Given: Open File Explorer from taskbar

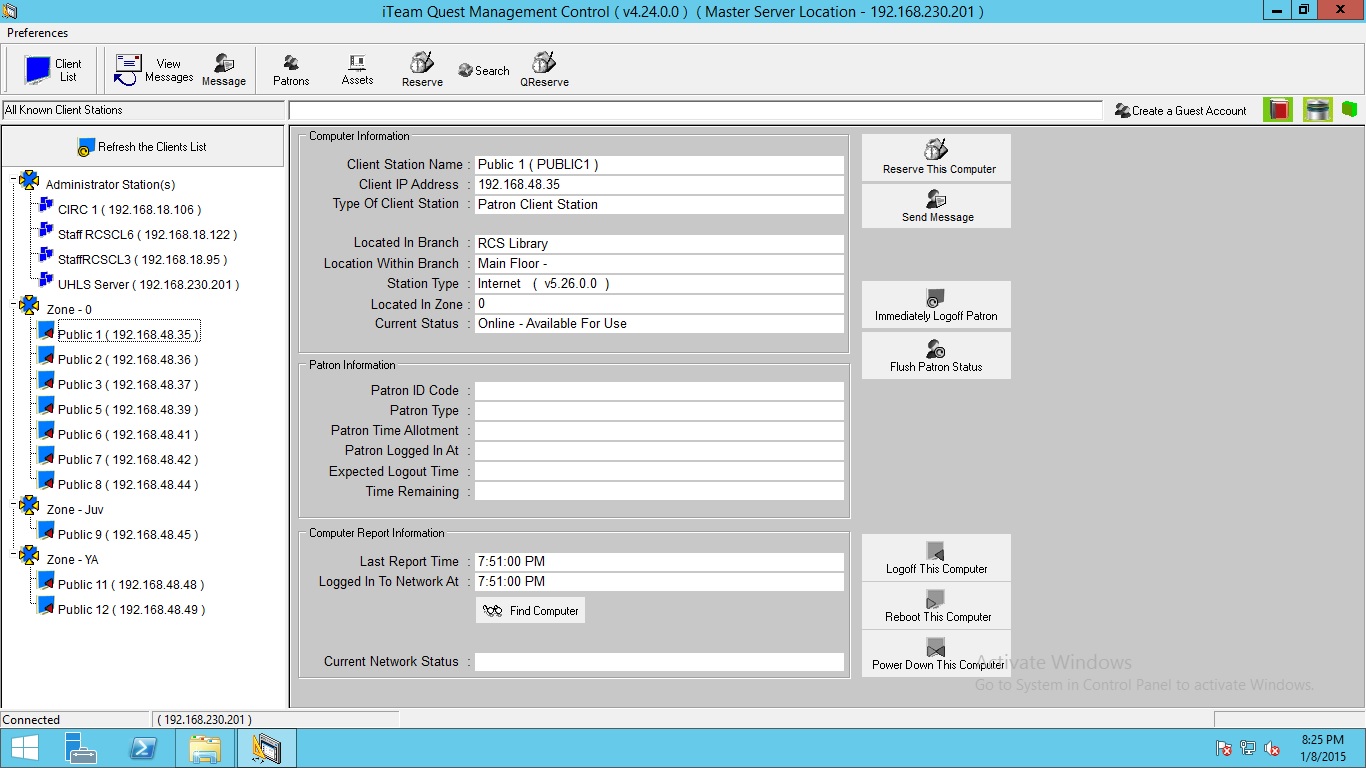Looking at the screenshot, I should pos(205,748).
